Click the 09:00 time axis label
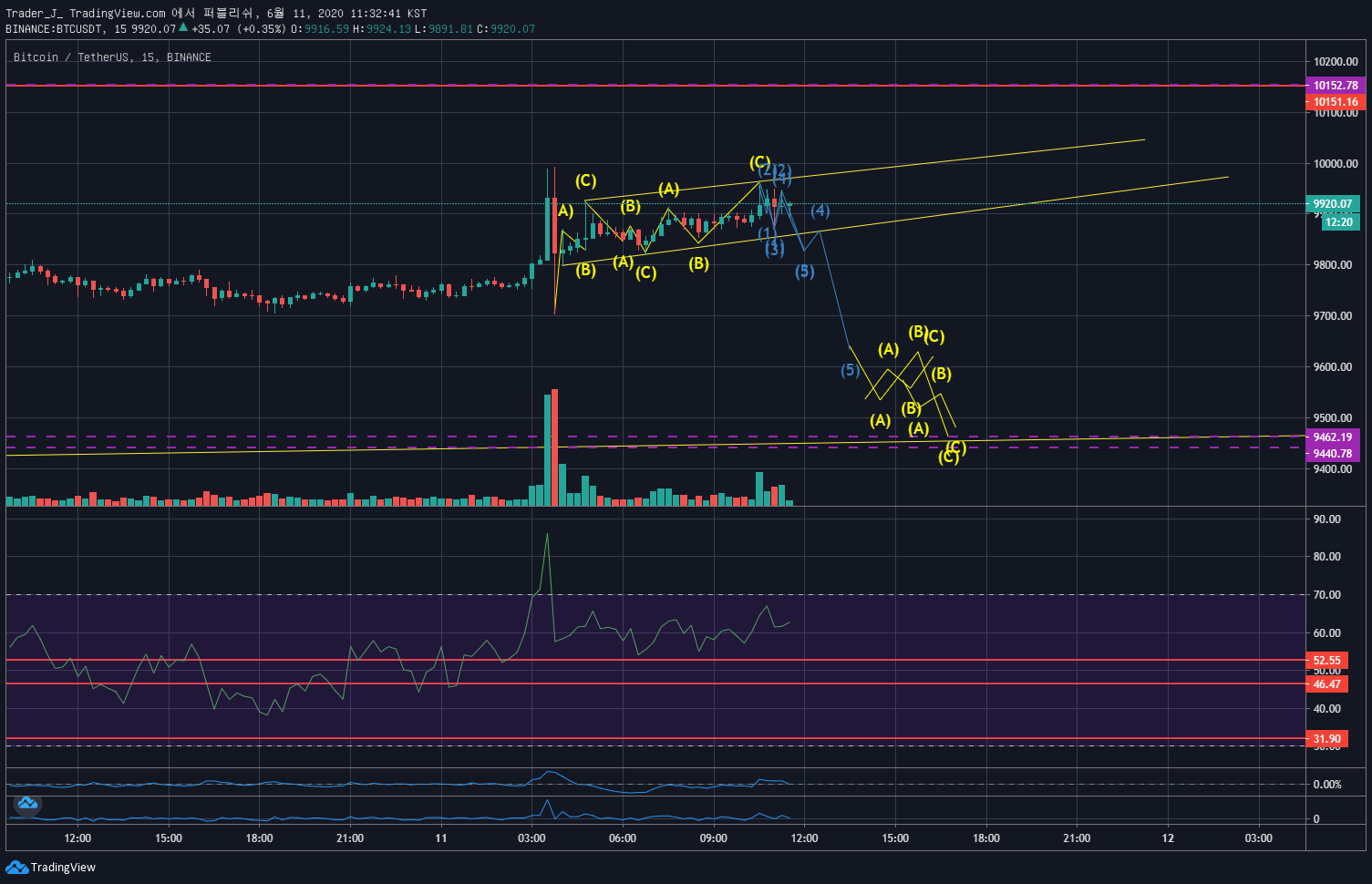 pyautogui.click(x=714, y=838)
